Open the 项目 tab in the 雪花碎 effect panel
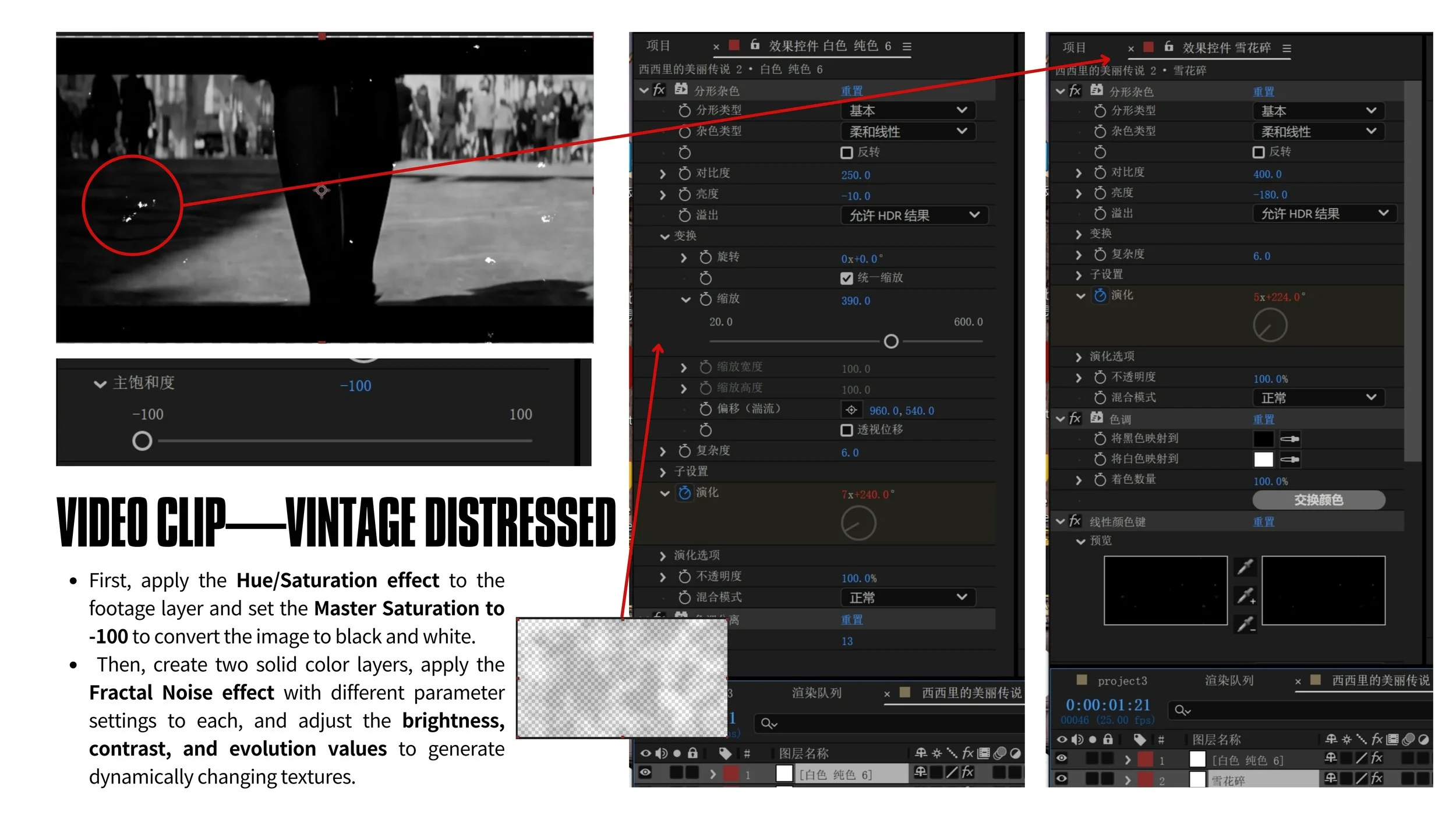Image resolution: width=1456 pixels, height=819 pixels. tap(1074, 48)
